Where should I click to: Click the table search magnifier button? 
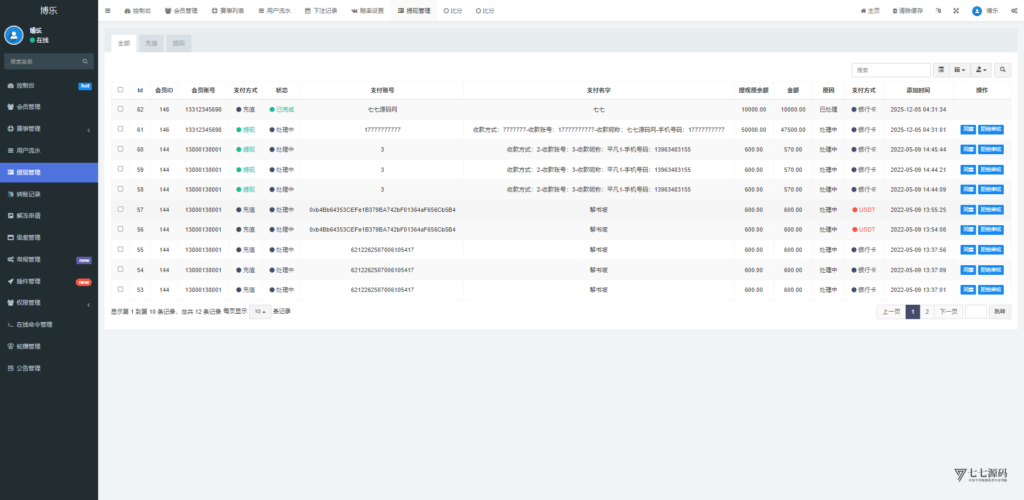click(x=1002, y=70)
